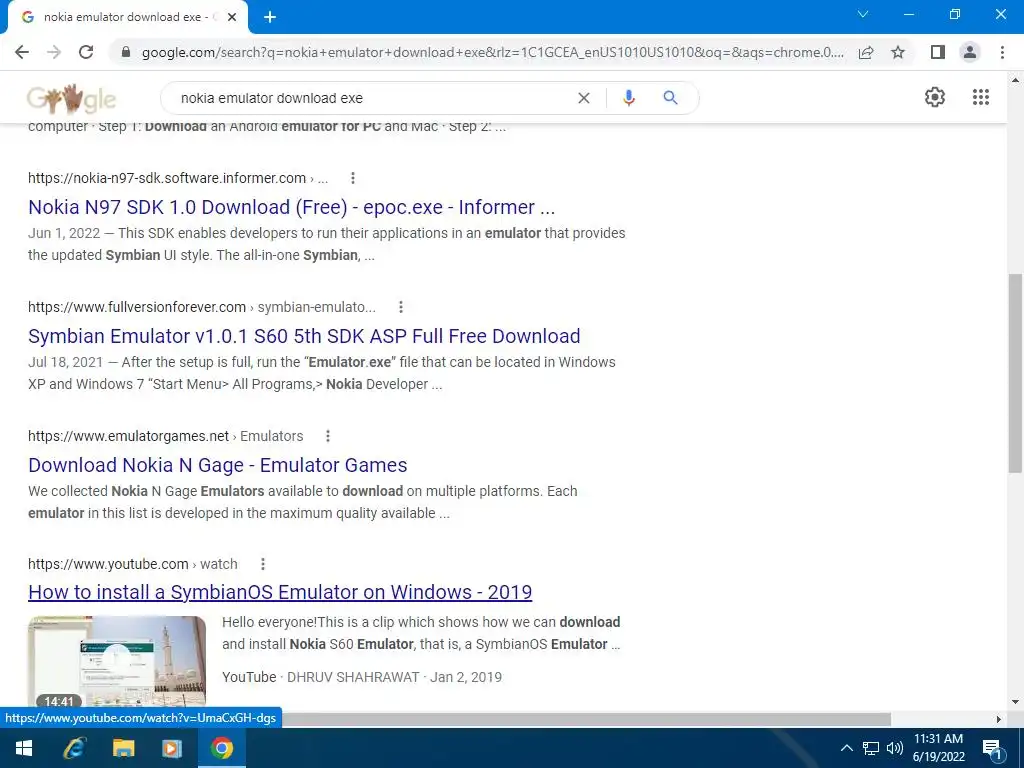Open Google quick settings gear
The image size is (1024, 768).
935,97
